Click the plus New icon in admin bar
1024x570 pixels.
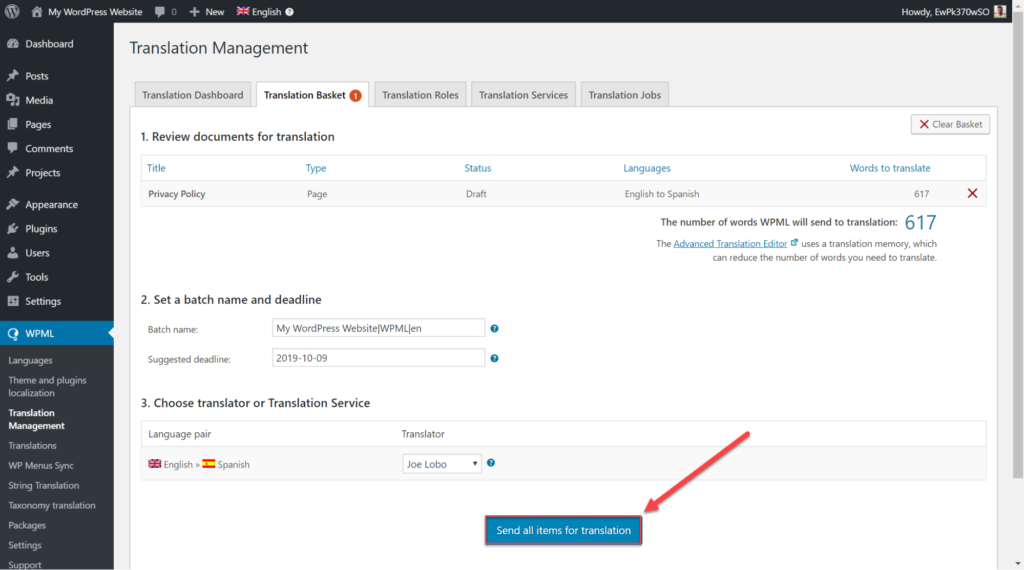pyautogui.click(x=194, y=12)
